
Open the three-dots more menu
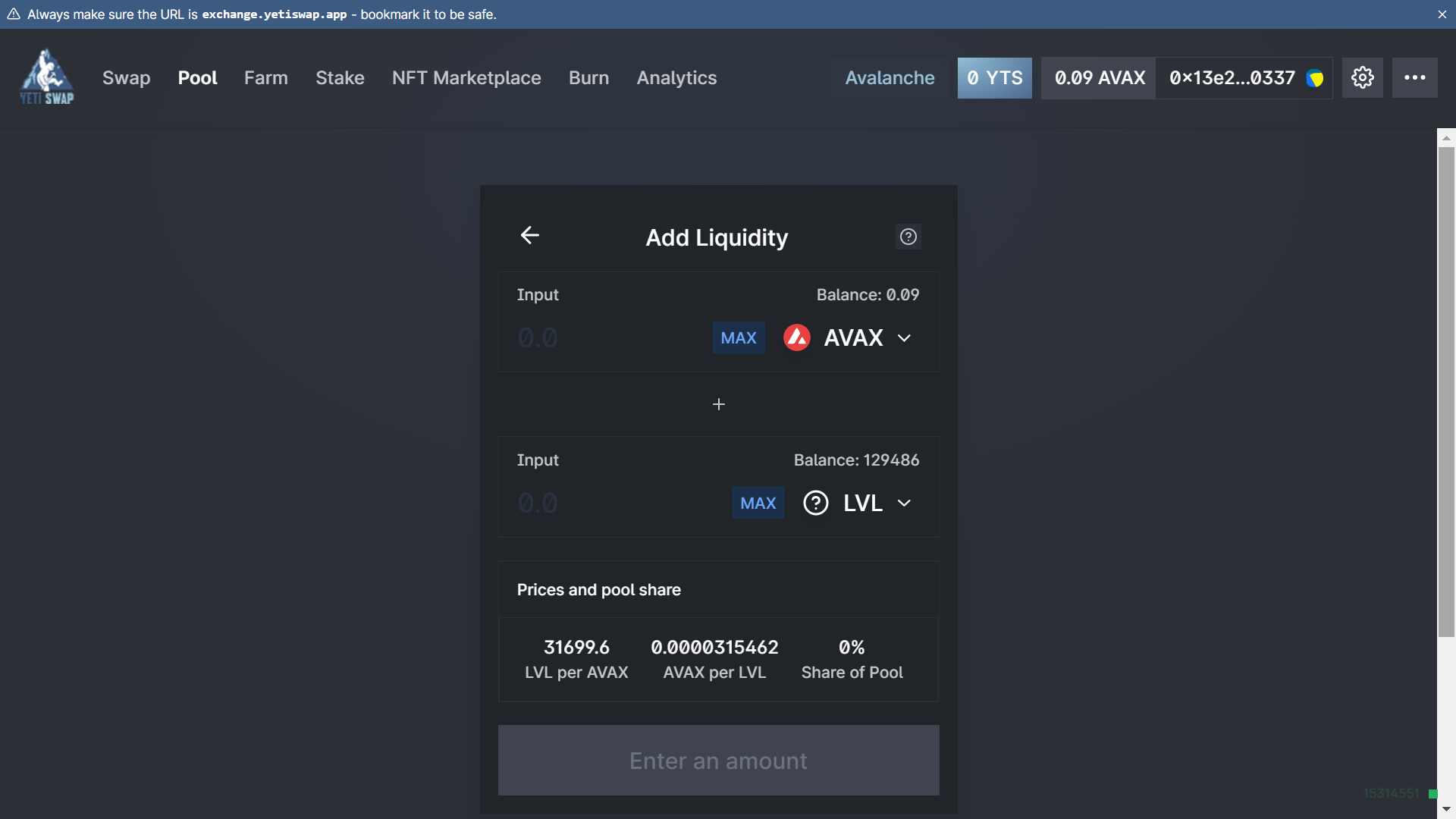1415,77
